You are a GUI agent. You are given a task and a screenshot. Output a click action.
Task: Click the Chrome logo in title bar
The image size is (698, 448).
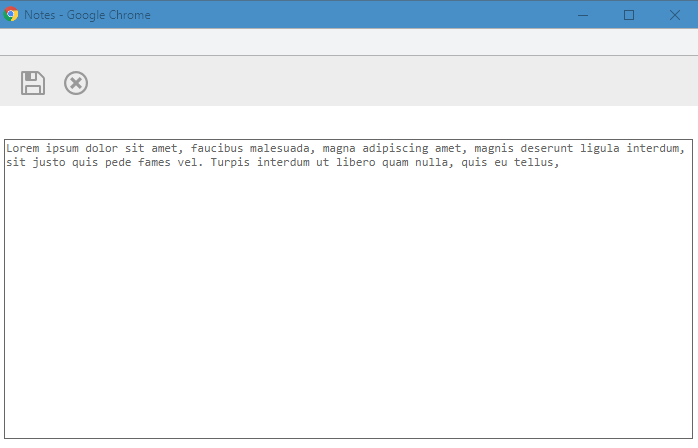[11, 15]
